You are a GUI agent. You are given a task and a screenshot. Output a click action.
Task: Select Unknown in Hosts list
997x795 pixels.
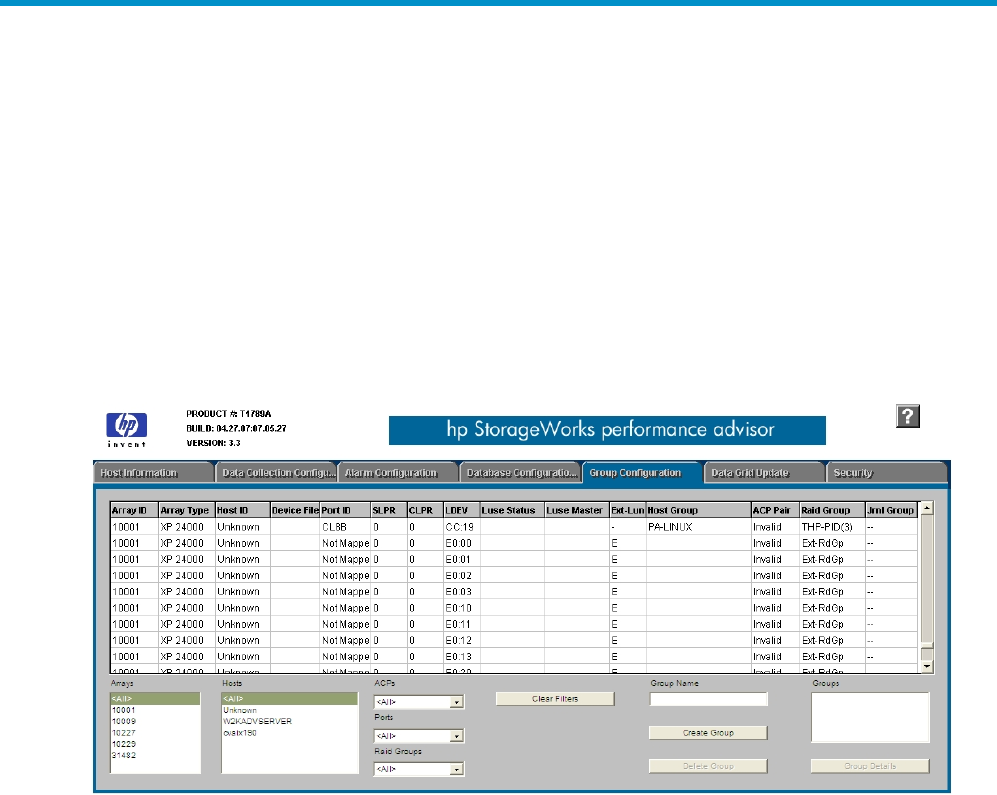pyautogui.click(x=289, y=710)
